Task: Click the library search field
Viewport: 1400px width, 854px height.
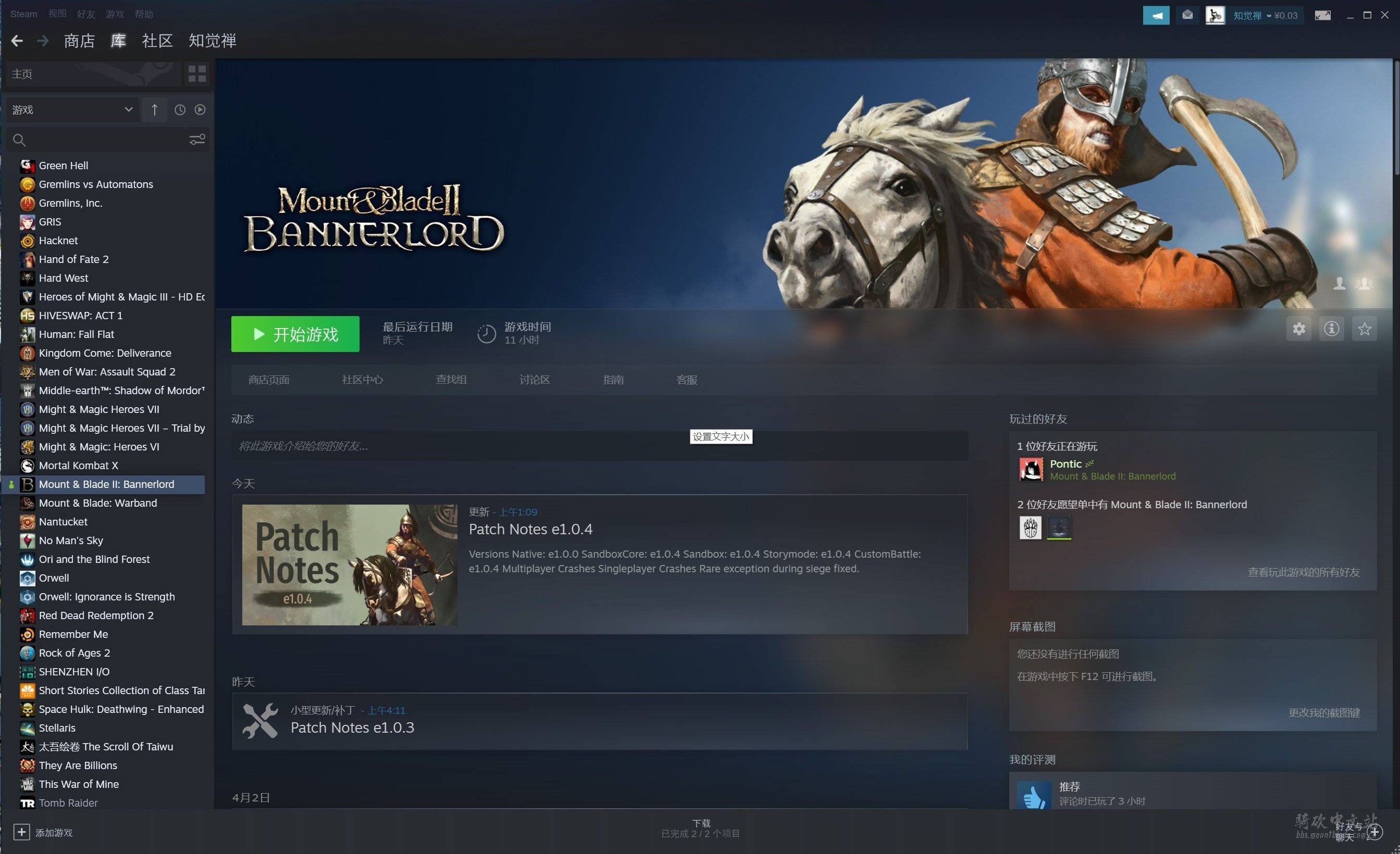Action: coord(102,140)
